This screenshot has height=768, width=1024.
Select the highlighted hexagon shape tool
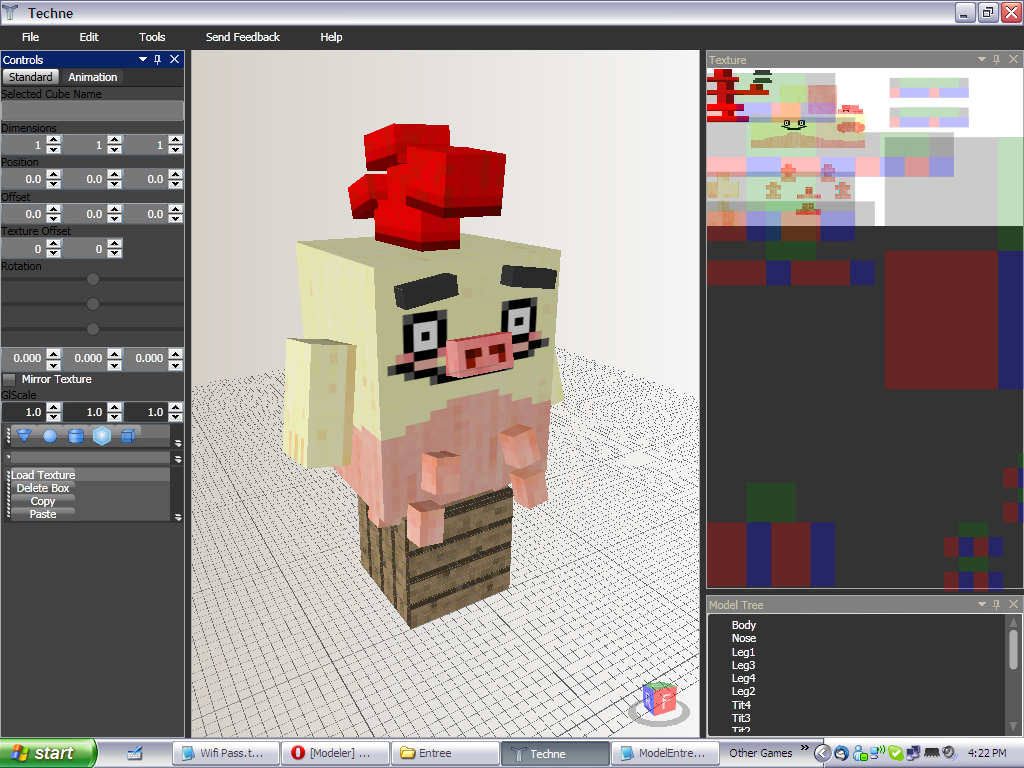102,436
